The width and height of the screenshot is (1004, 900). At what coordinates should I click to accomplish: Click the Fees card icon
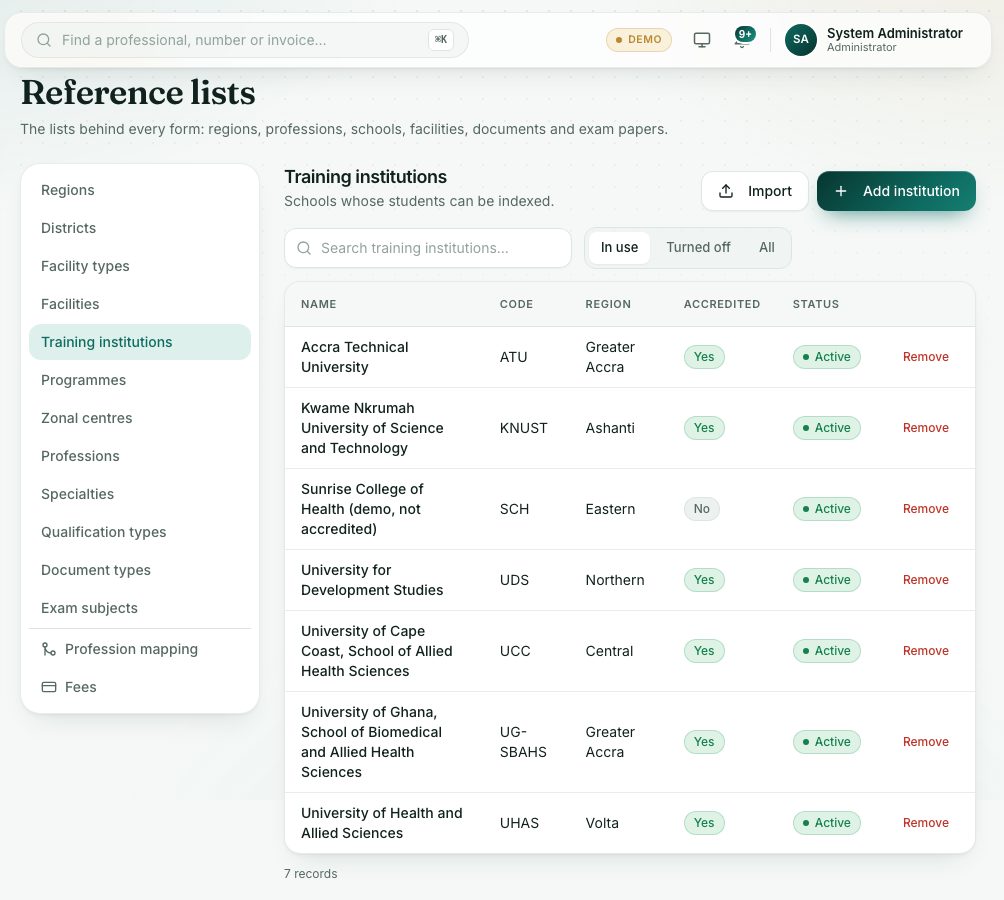click(x=49, y=687)
